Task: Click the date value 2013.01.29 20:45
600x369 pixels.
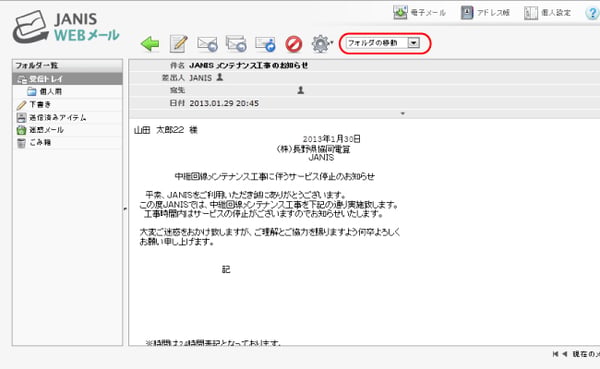Action: click(x=224, y=103)
